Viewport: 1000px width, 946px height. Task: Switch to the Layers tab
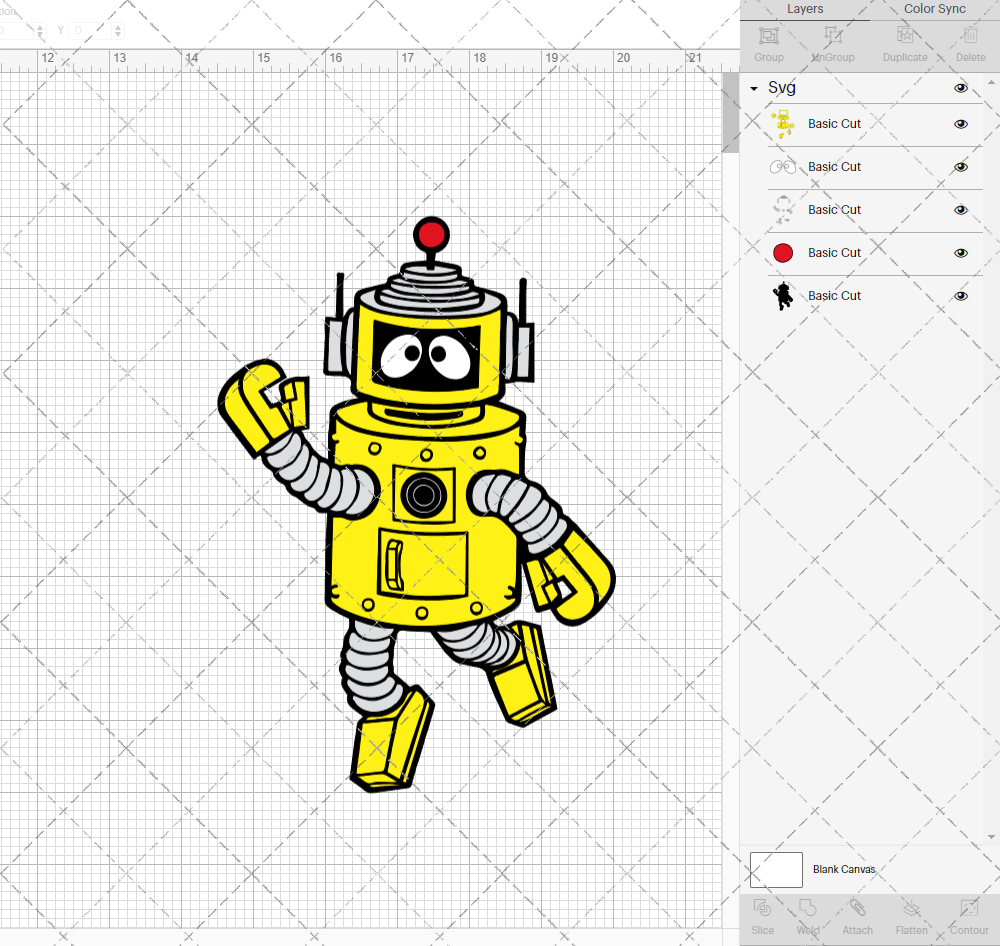[805, 9]
